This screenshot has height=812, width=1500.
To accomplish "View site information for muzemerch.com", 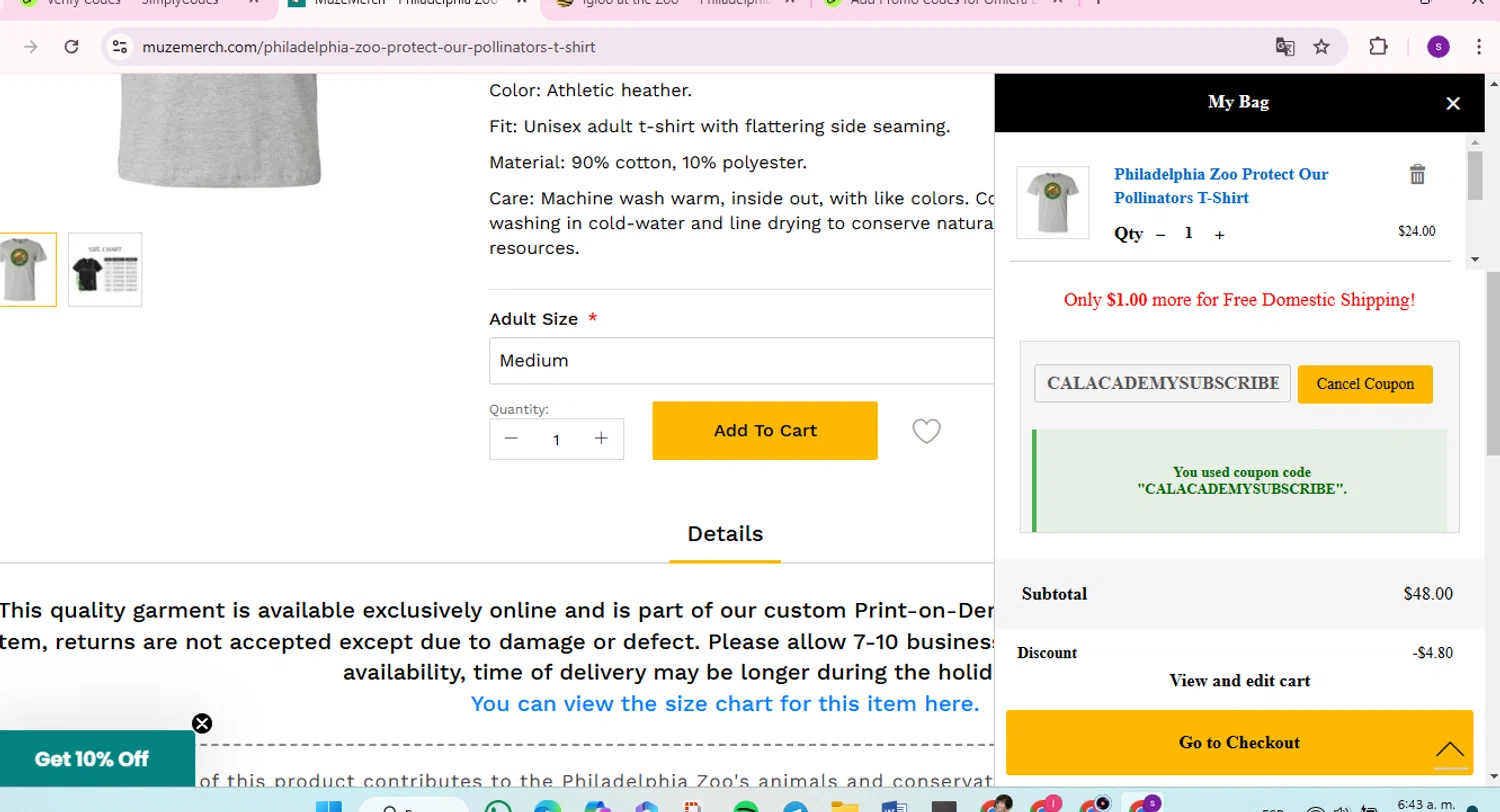I will (120, 47).
